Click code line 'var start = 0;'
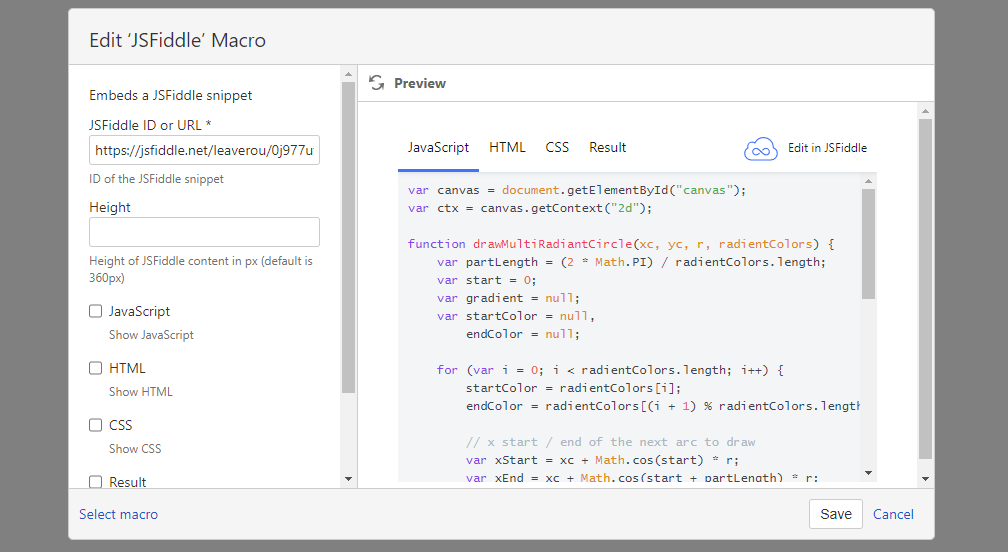The image size is (1008, 552). 487,280
